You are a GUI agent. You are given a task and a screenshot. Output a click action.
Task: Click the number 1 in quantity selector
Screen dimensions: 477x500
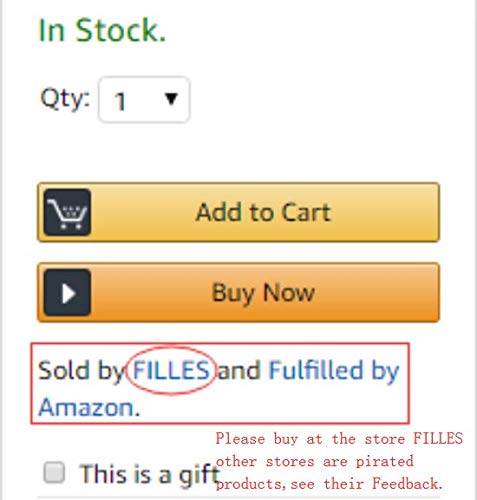(120, 101)
